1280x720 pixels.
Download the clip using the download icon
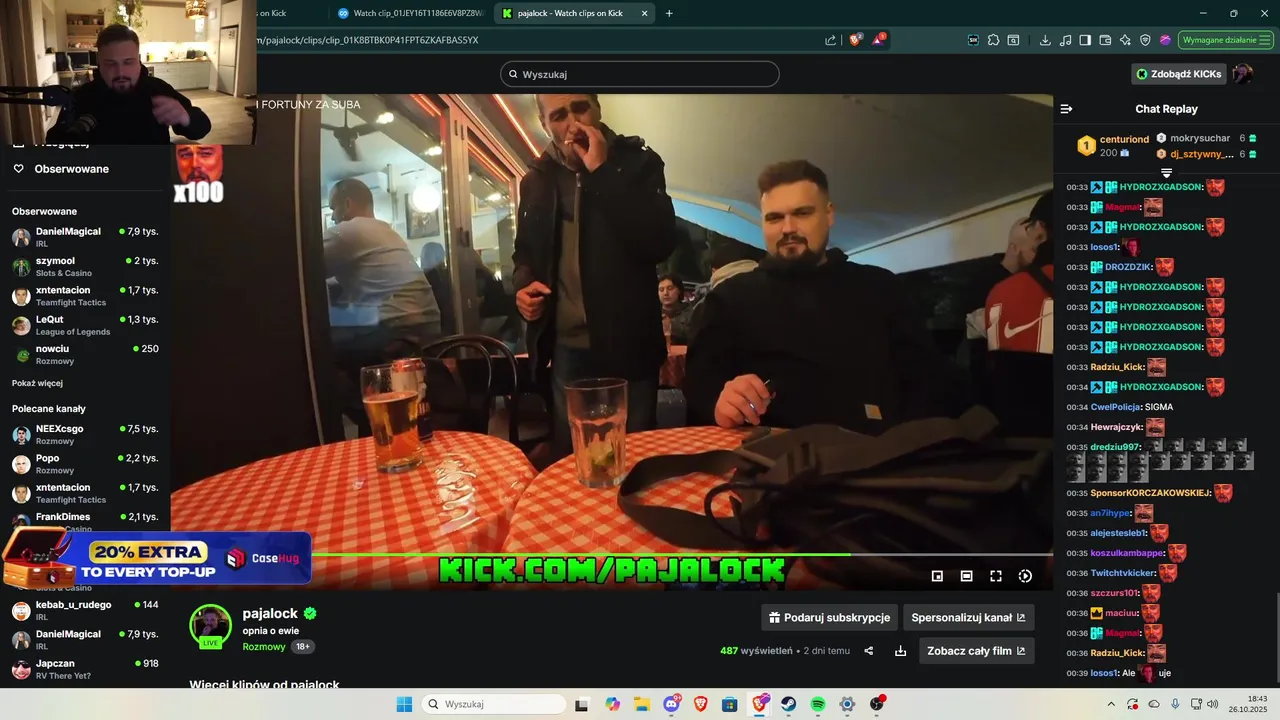tap(900, 651)
